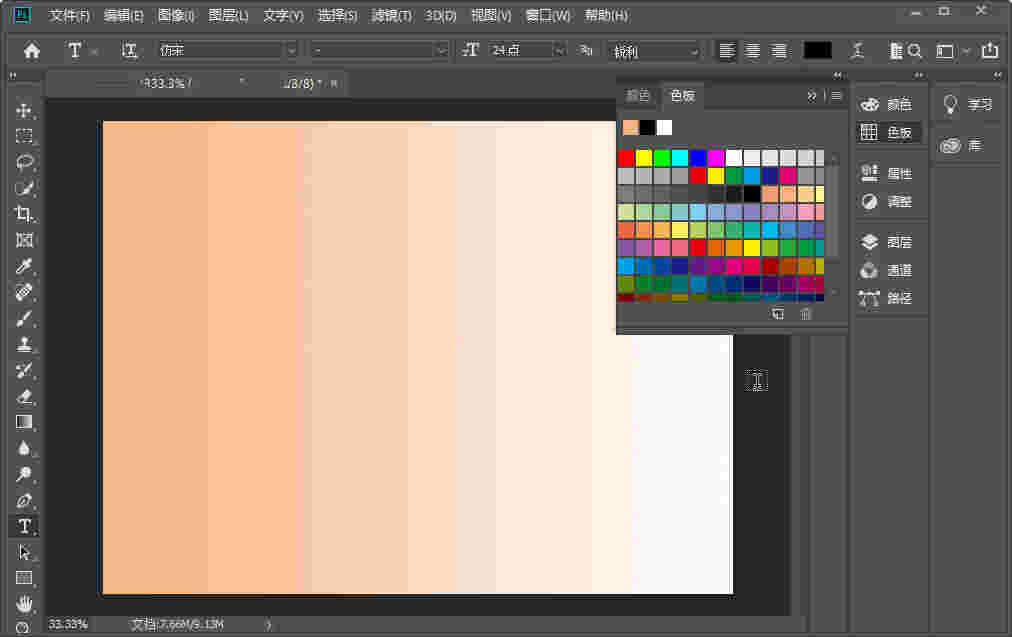The height and width of the screenshot is (637, 1012).
Task: Open the 滤镜 menu
Action: click(392, 15)
